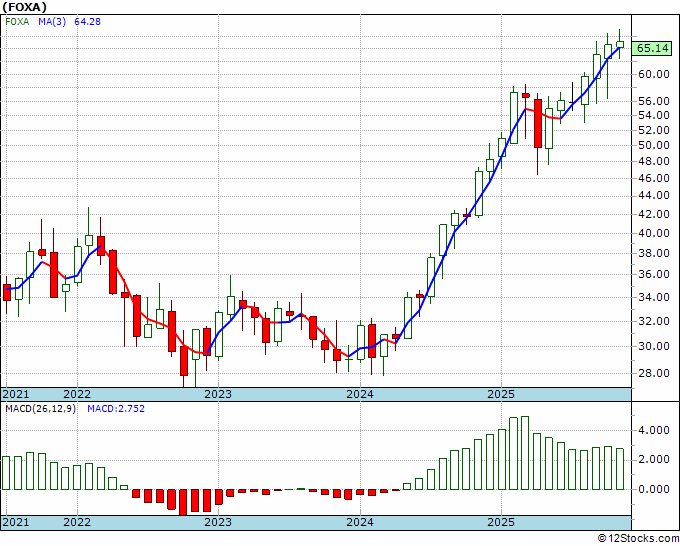Click the 60.00 price axis label
This screenshot has width=680, height=546.
pos(654,74)
